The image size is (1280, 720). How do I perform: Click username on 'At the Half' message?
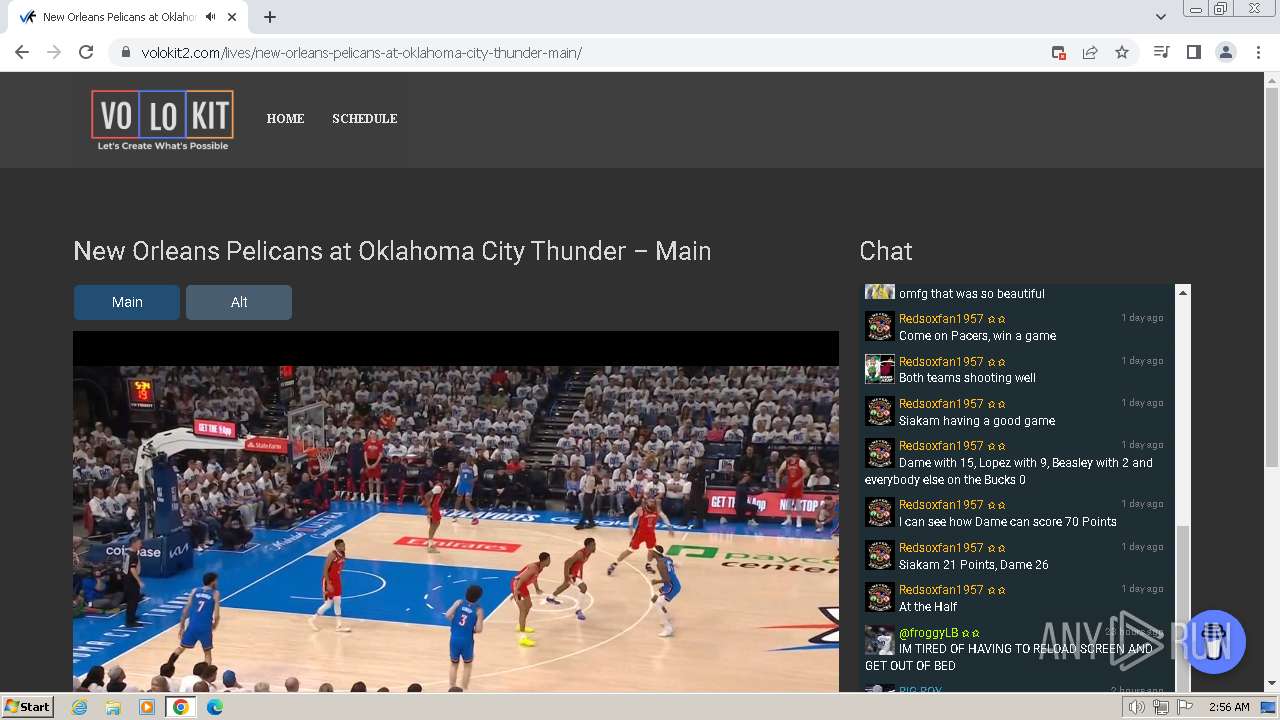[x=941, y=589]
